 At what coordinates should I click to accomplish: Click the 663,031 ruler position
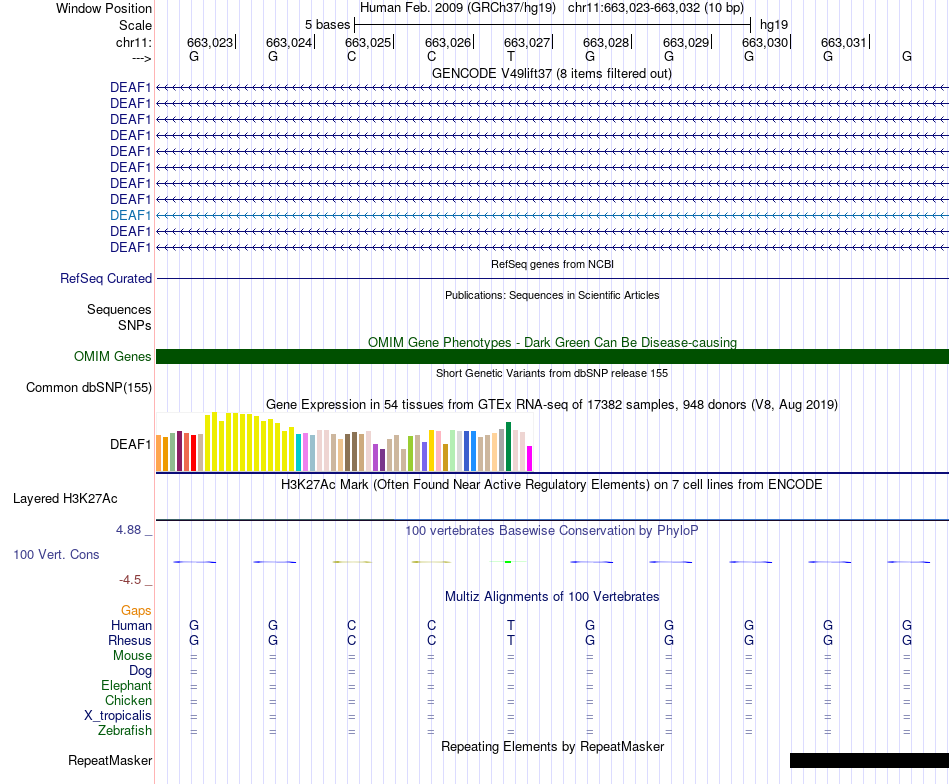tap(844, 42)
